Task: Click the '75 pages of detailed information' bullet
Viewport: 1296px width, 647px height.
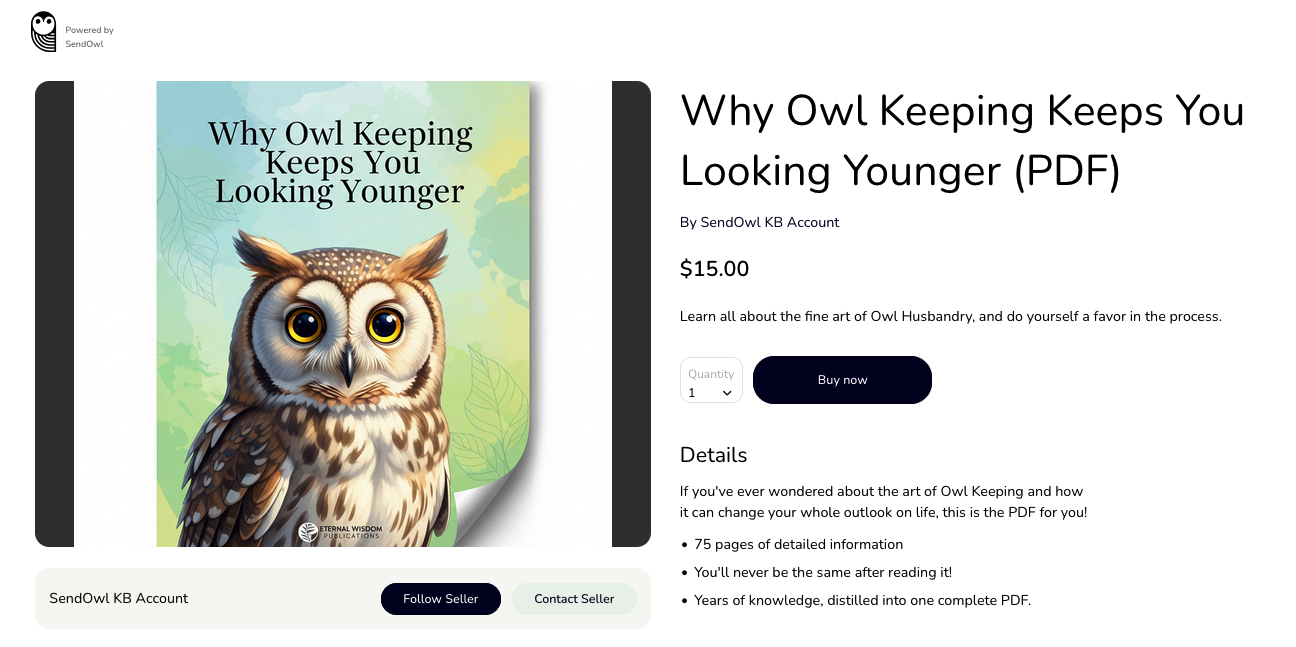Action: [x=798, y=545]
